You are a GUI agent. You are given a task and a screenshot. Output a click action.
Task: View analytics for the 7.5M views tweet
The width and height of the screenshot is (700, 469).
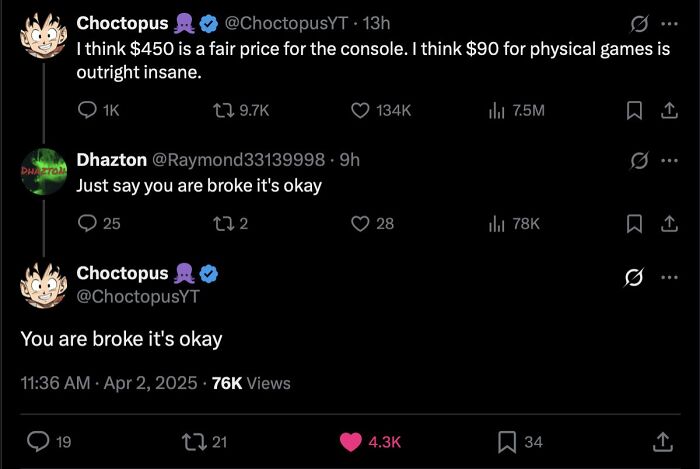496,111
